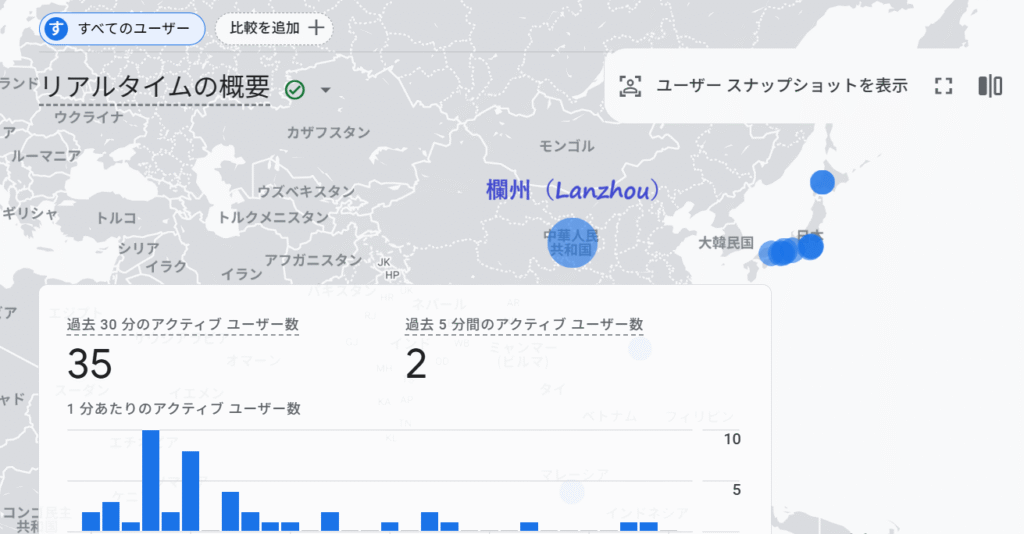Click the 過去 30 分のアクティブ ユーザー数 label

[182, 324]
